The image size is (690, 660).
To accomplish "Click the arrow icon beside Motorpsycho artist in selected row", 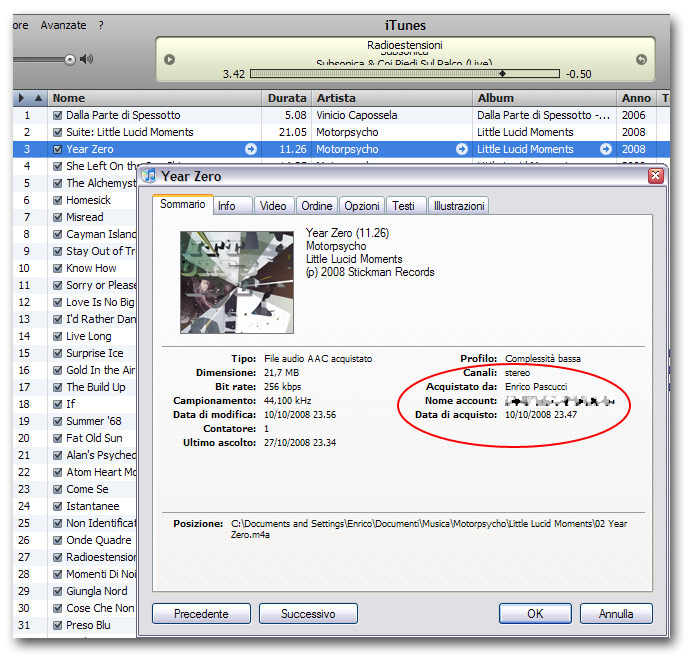I will pos(461,149).
